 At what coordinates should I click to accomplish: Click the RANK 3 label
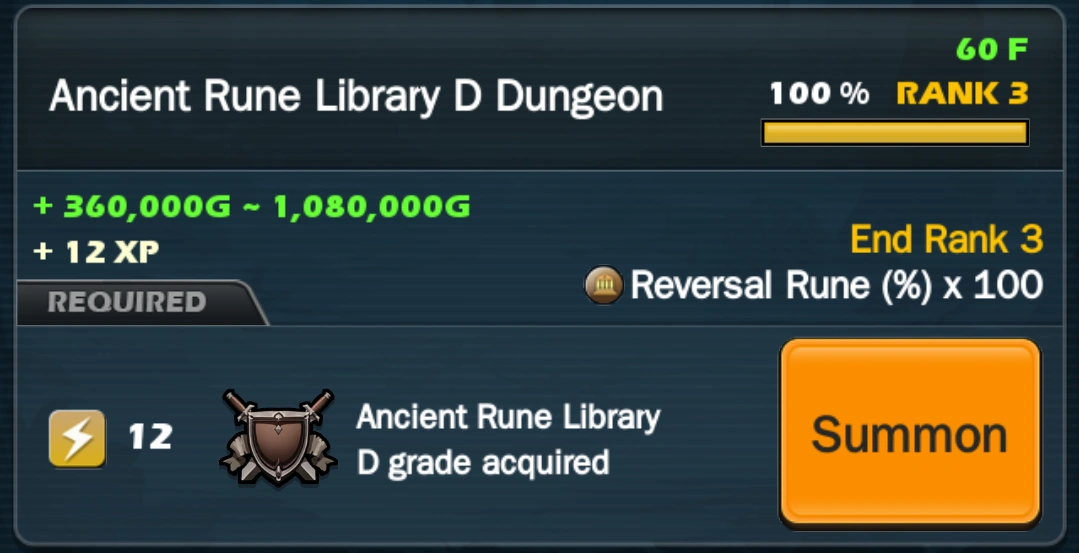pyautogui.click(x=962, y=93)
